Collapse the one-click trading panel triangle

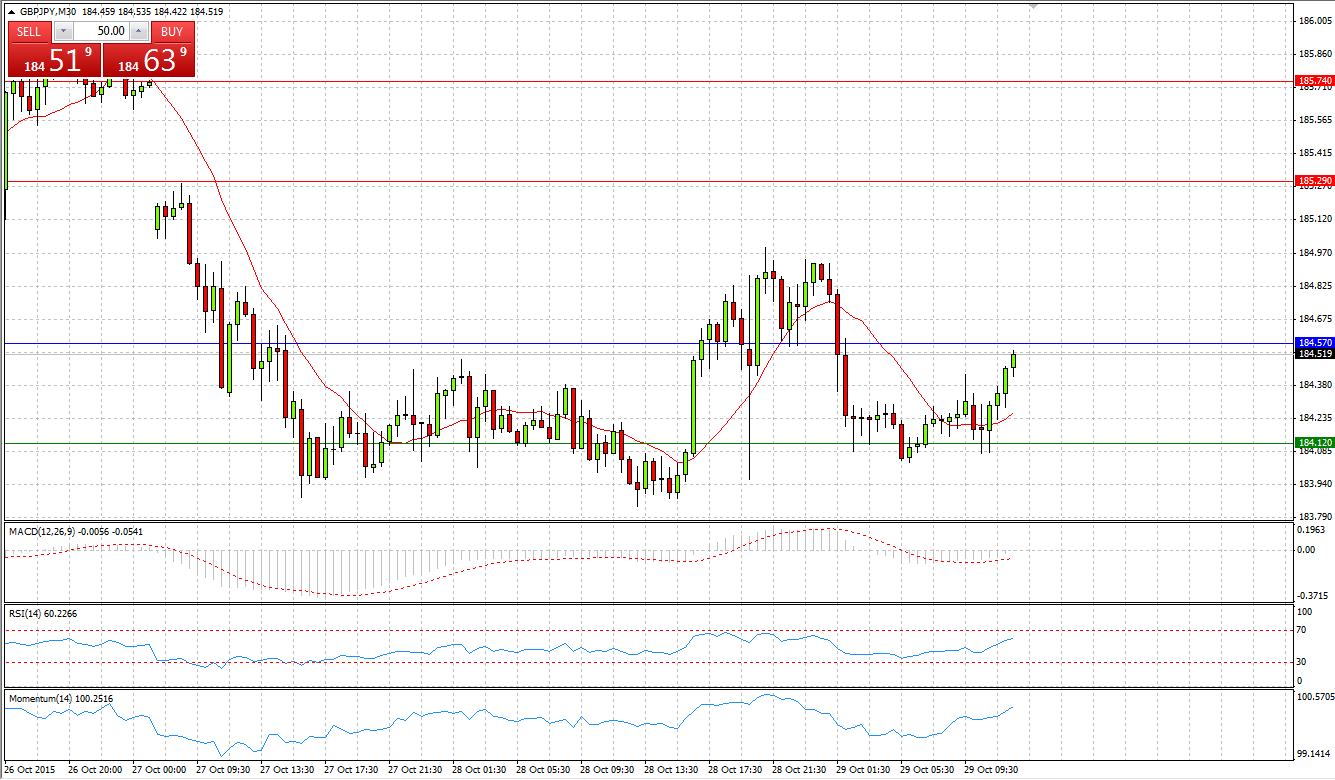pyautogui.click(x=11, y=11)
